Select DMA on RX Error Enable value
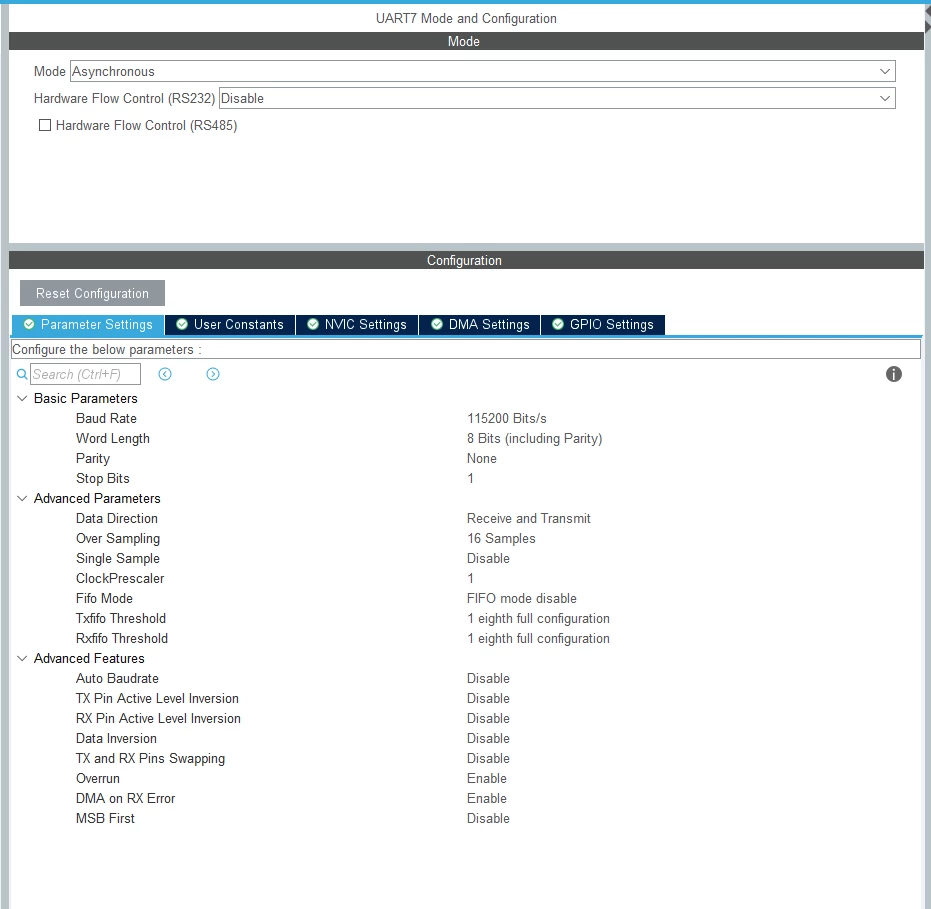This screenshot has height=909, width=931. 487,799
